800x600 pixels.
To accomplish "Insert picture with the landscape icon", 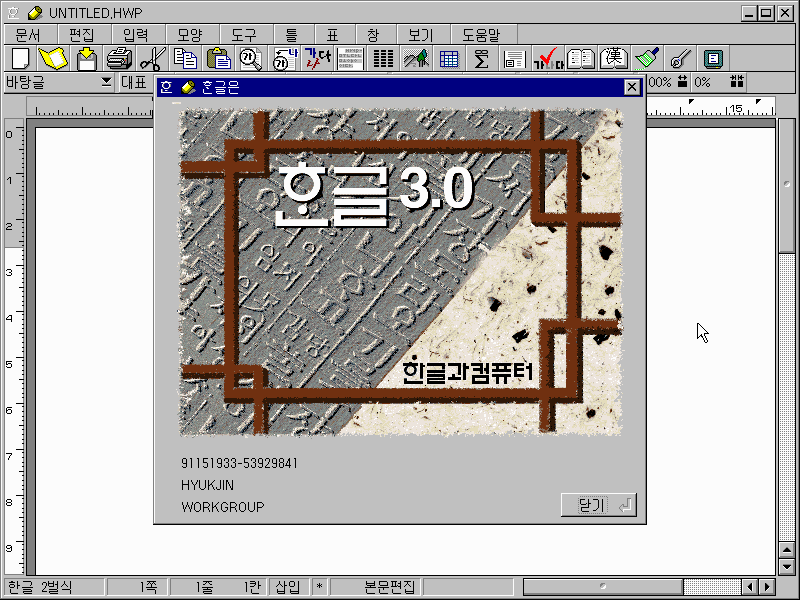I will pos(416,59).
